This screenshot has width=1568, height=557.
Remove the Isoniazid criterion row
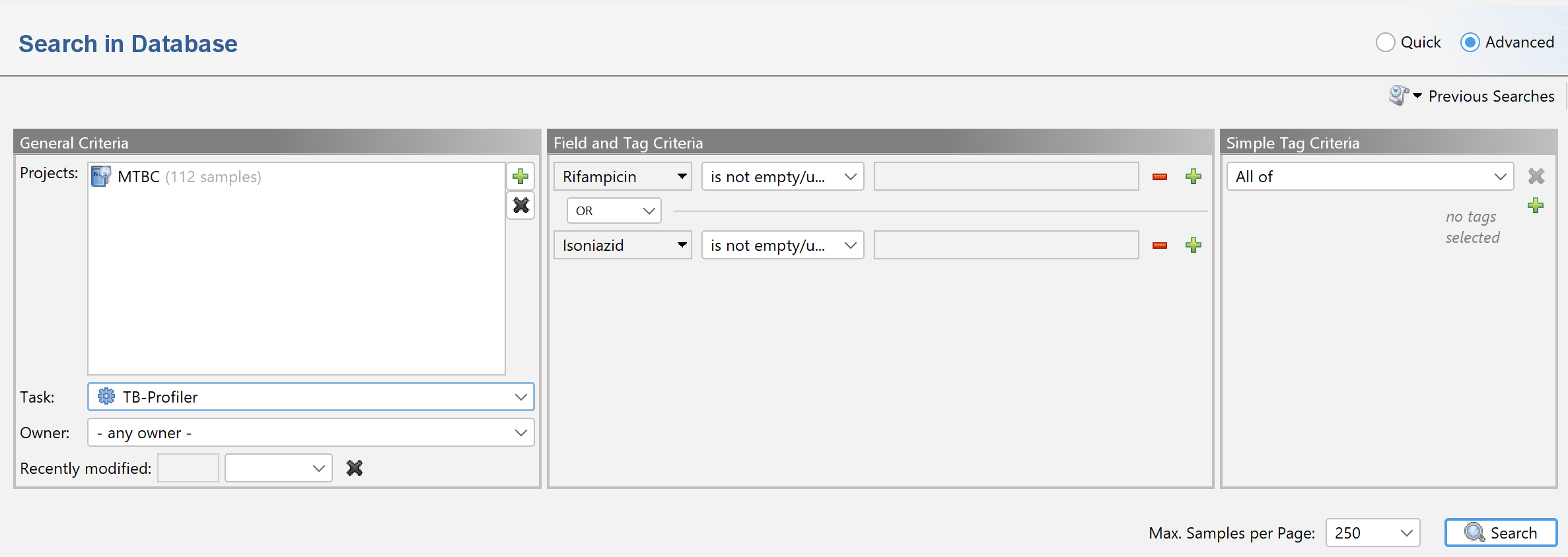(x=1159, y=246)
